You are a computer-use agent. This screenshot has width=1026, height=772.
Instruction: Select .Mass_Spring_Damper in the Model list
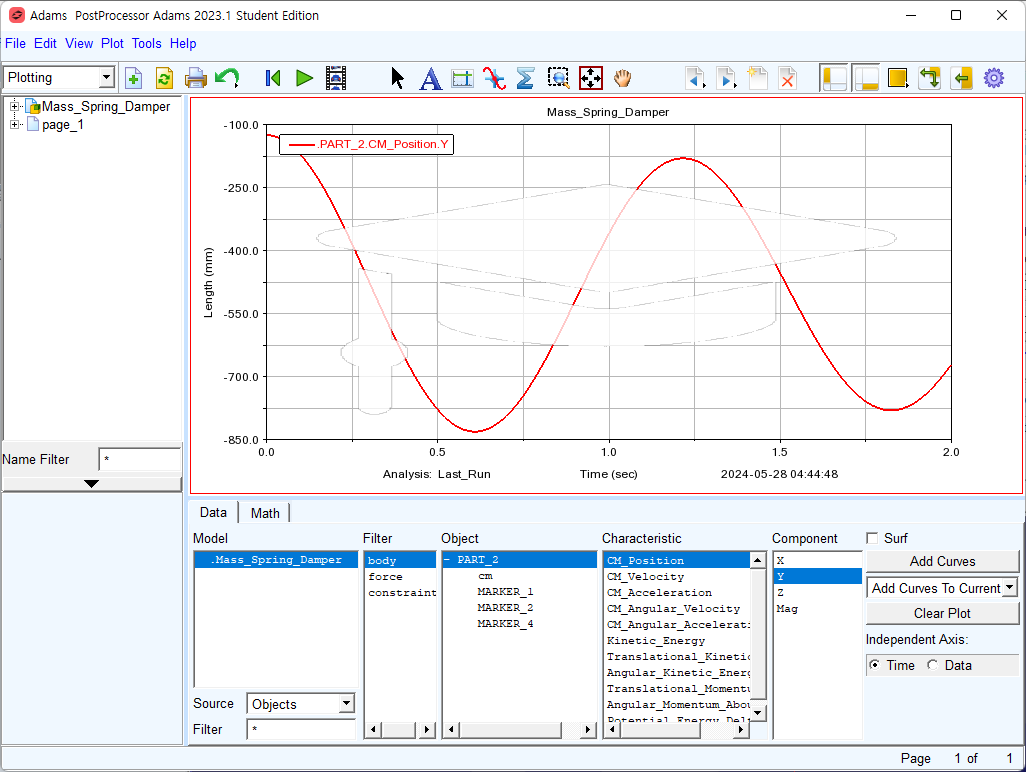[276, 560]
